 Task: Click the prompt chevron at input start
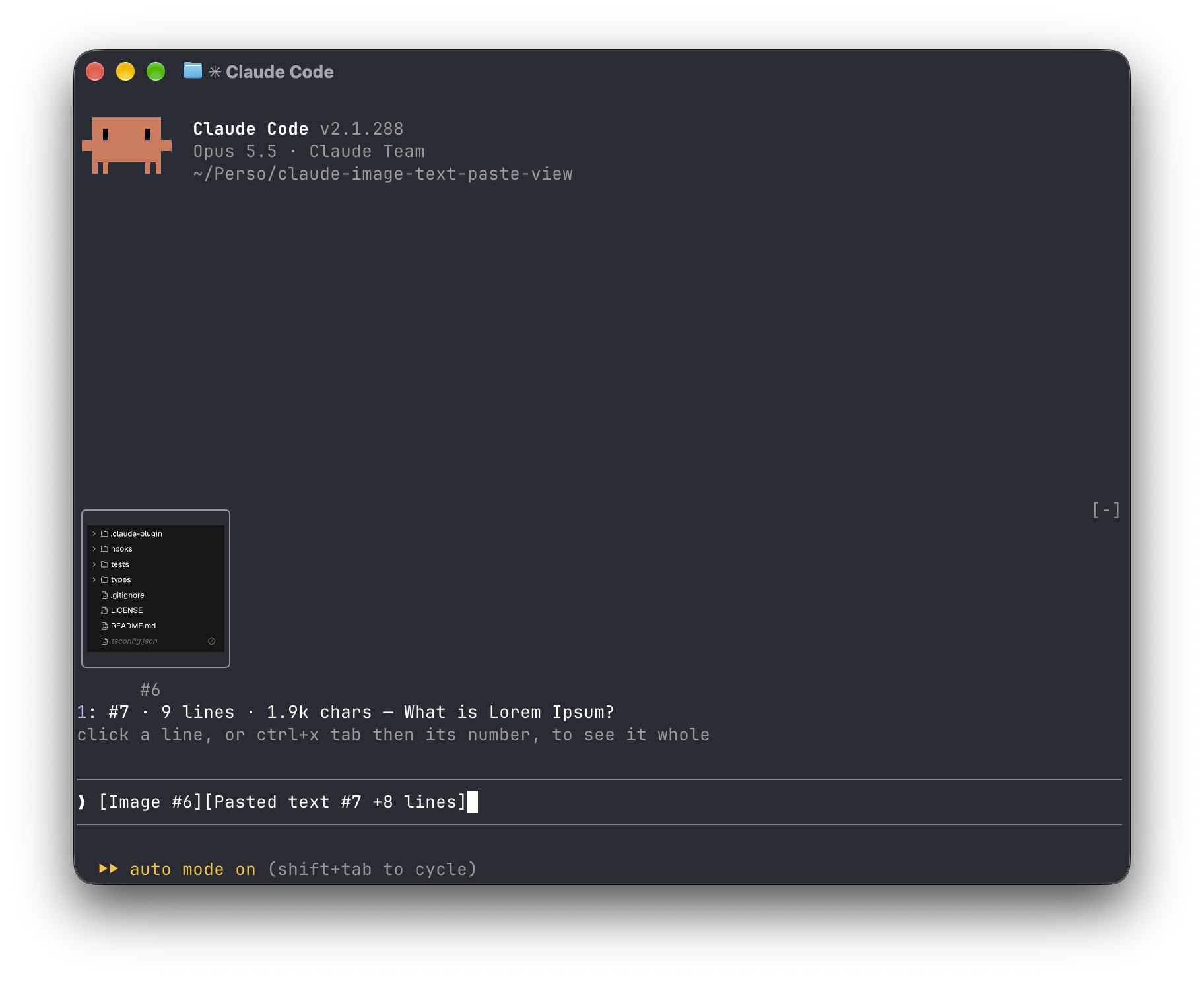tap(82, 802)
